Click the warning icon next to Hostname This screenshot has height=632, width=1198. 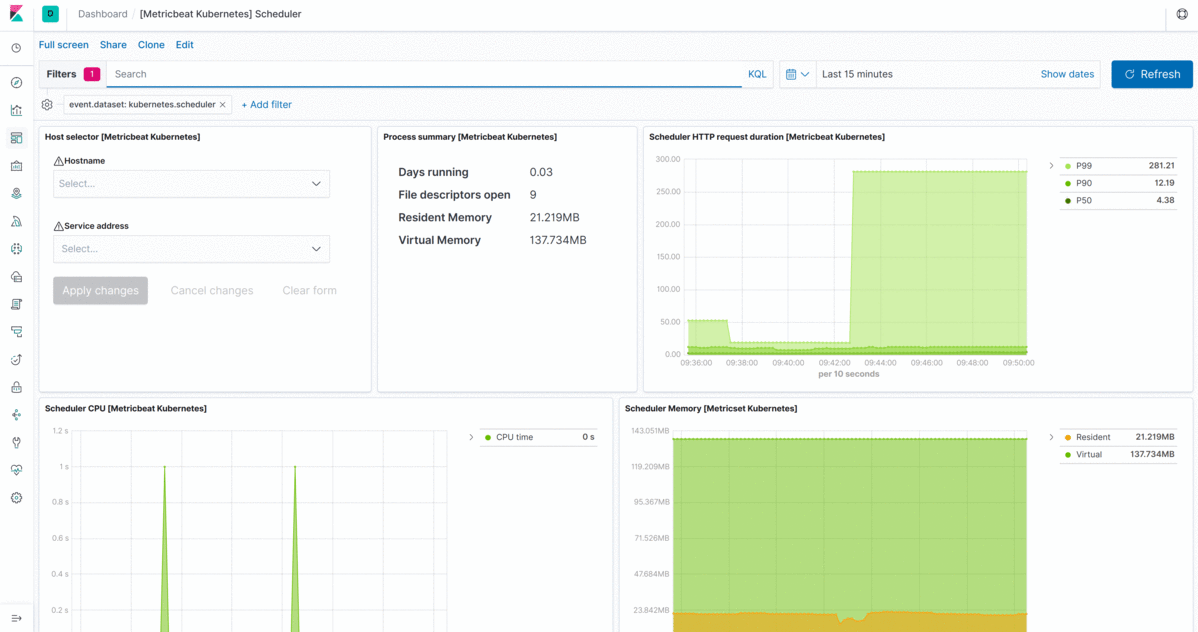(58, 161)
